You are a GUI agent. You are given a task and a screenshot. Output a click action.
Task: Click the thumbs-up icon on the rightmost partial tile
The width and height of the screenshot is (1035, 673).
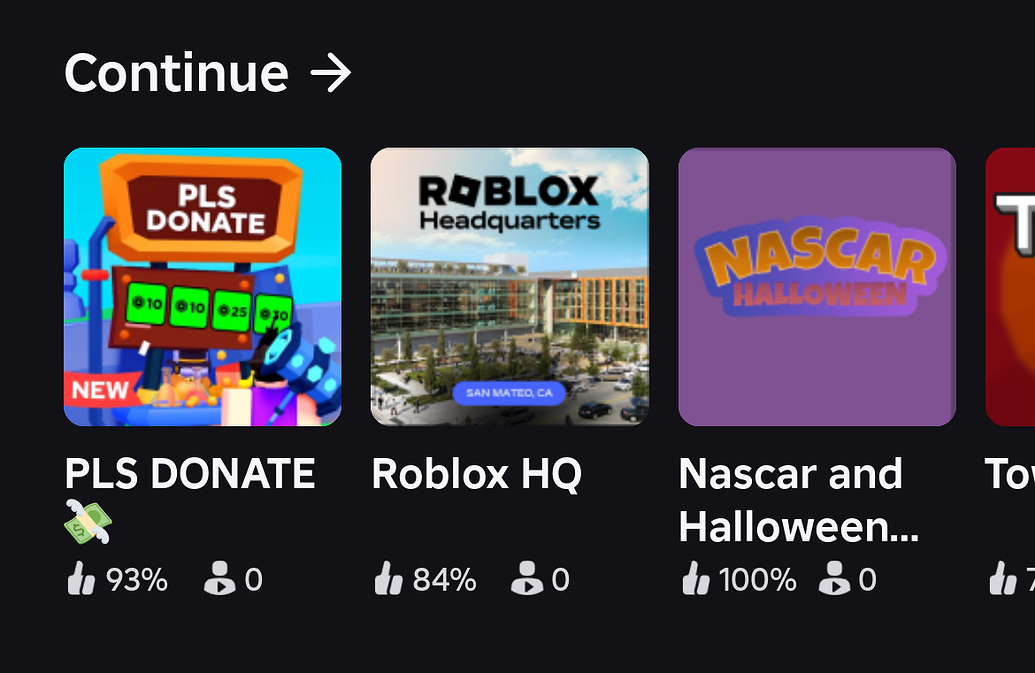click(1003, 579)
